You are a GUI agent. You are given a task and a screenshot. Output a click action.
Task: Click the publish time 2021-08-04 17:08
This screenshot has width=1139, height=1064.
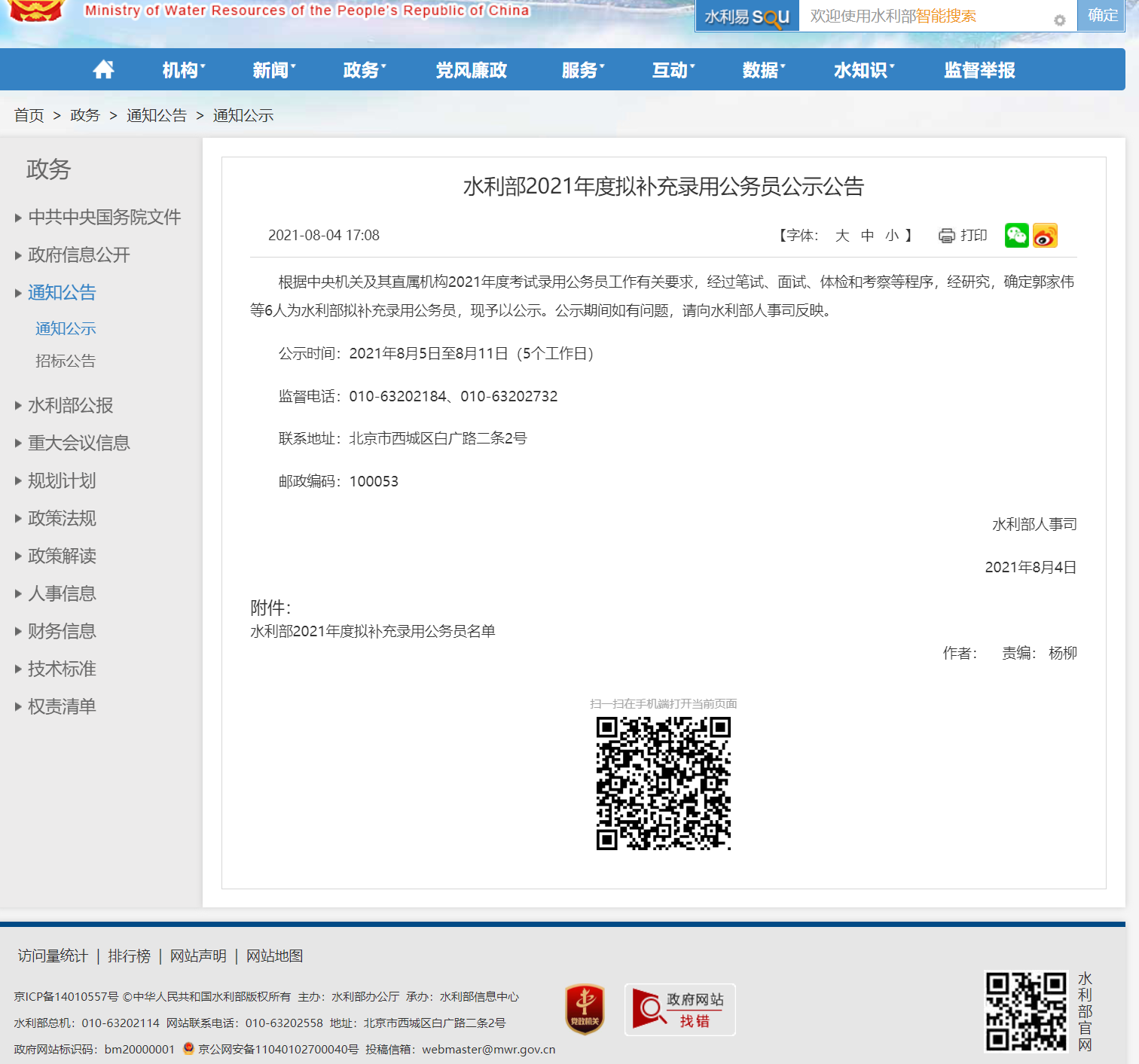(x=324, y=235)
